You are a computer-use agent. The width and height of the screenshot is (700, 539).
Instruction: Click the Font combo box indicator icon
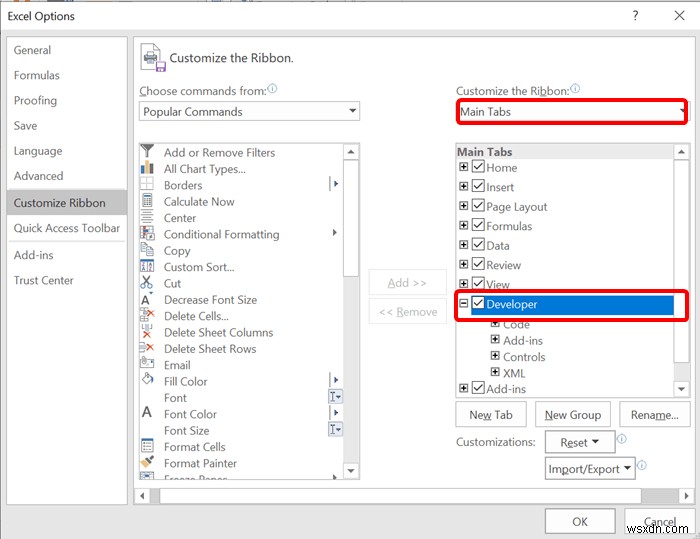coord(335,397)
